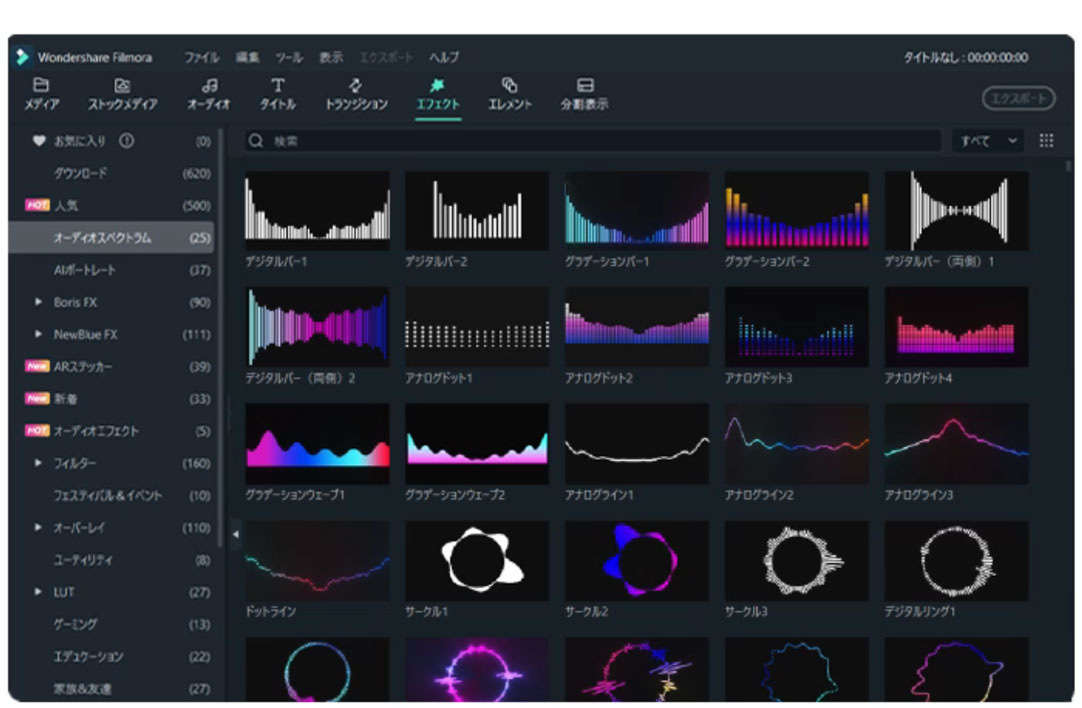Click the info icon next to お気に入り
This screenshot has width=1082, height=708.
(x=127, y=141)
